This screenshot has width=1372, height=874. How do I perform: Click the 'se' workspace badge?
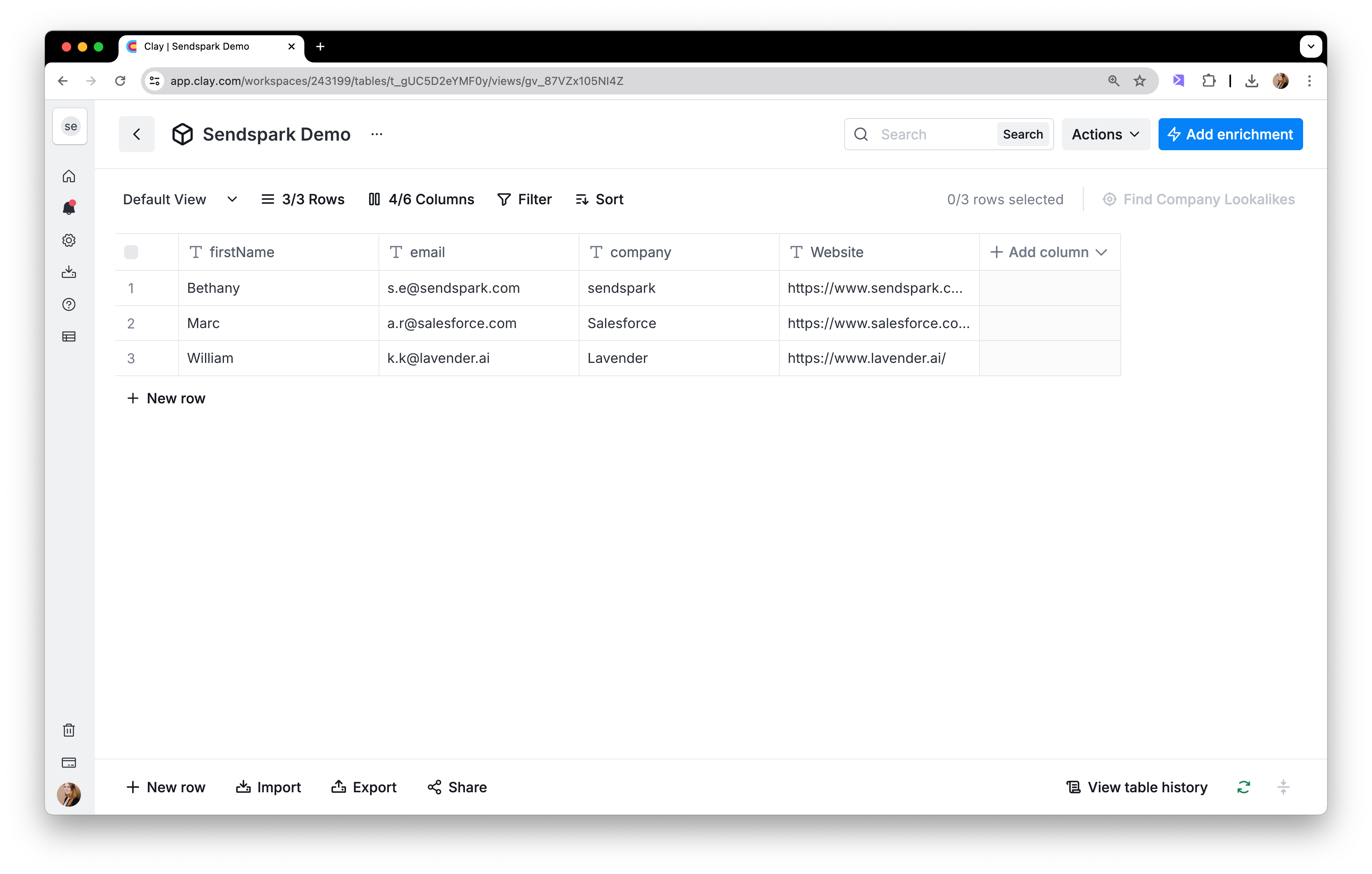pos(70,127)
